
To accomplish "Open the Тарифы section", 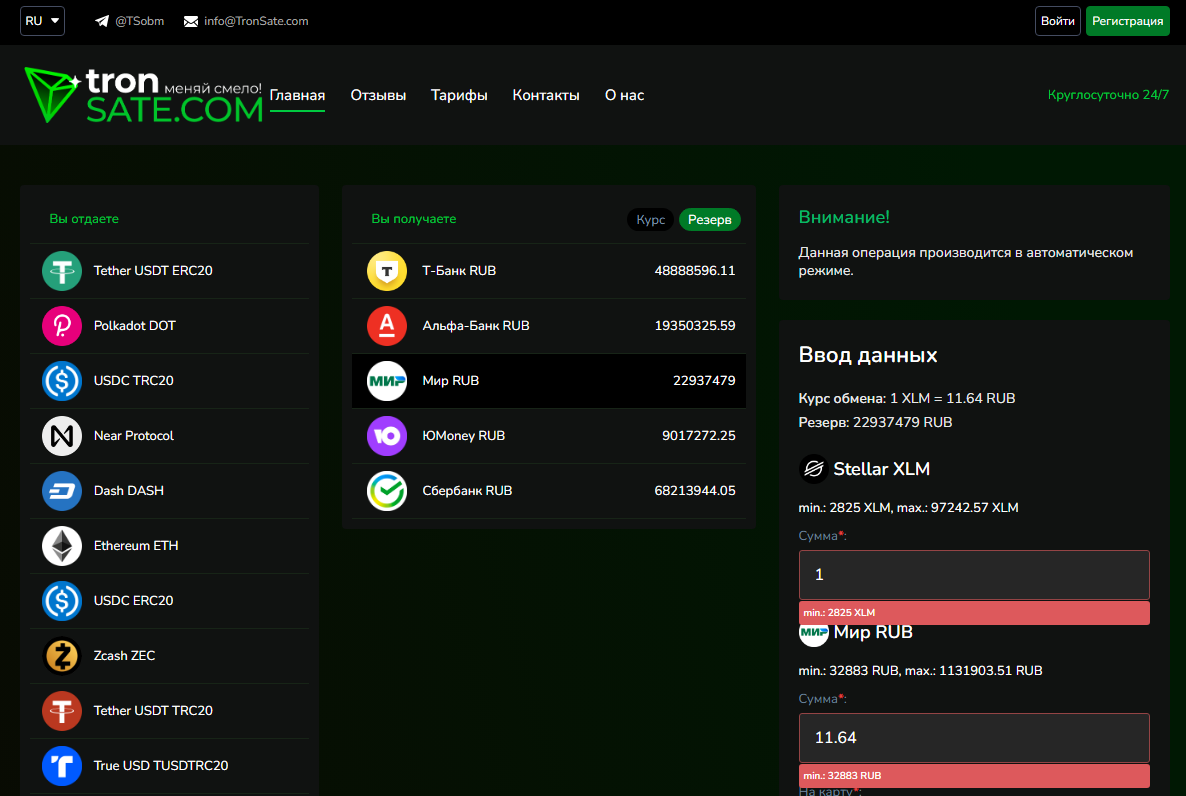I will 459,95.
